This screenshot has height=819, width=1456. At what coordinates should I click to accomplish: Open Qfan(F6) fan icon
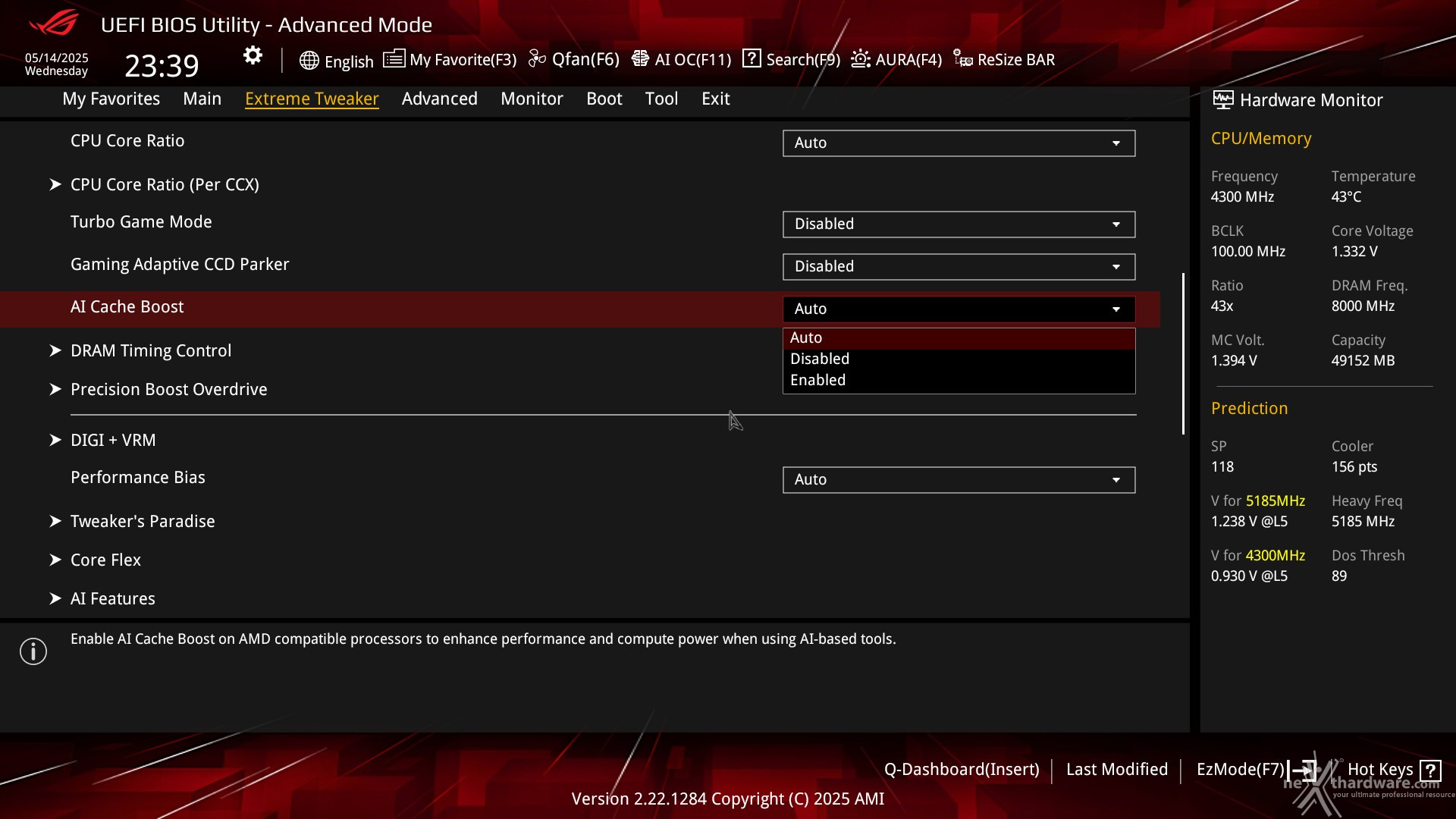pos(537,59)
